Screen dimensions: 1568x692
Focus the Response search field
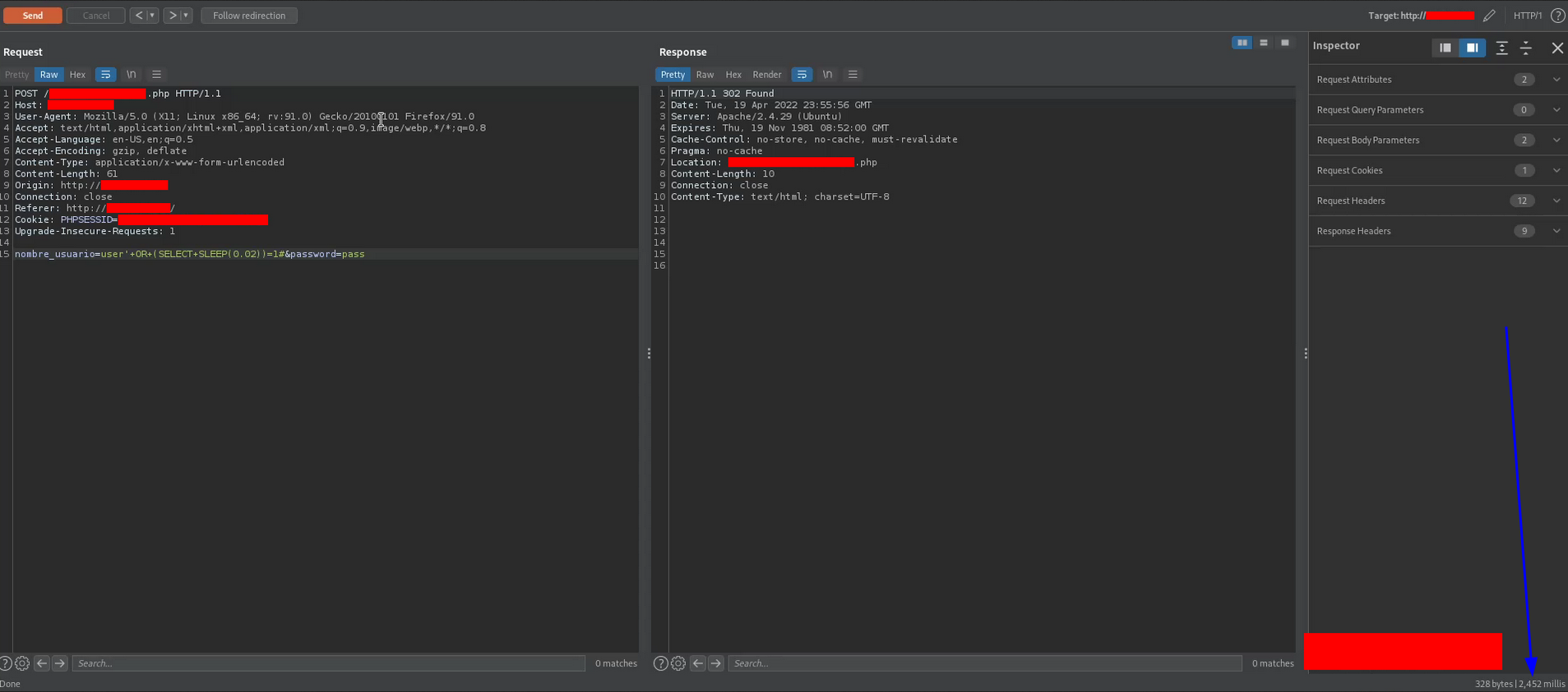984,663
